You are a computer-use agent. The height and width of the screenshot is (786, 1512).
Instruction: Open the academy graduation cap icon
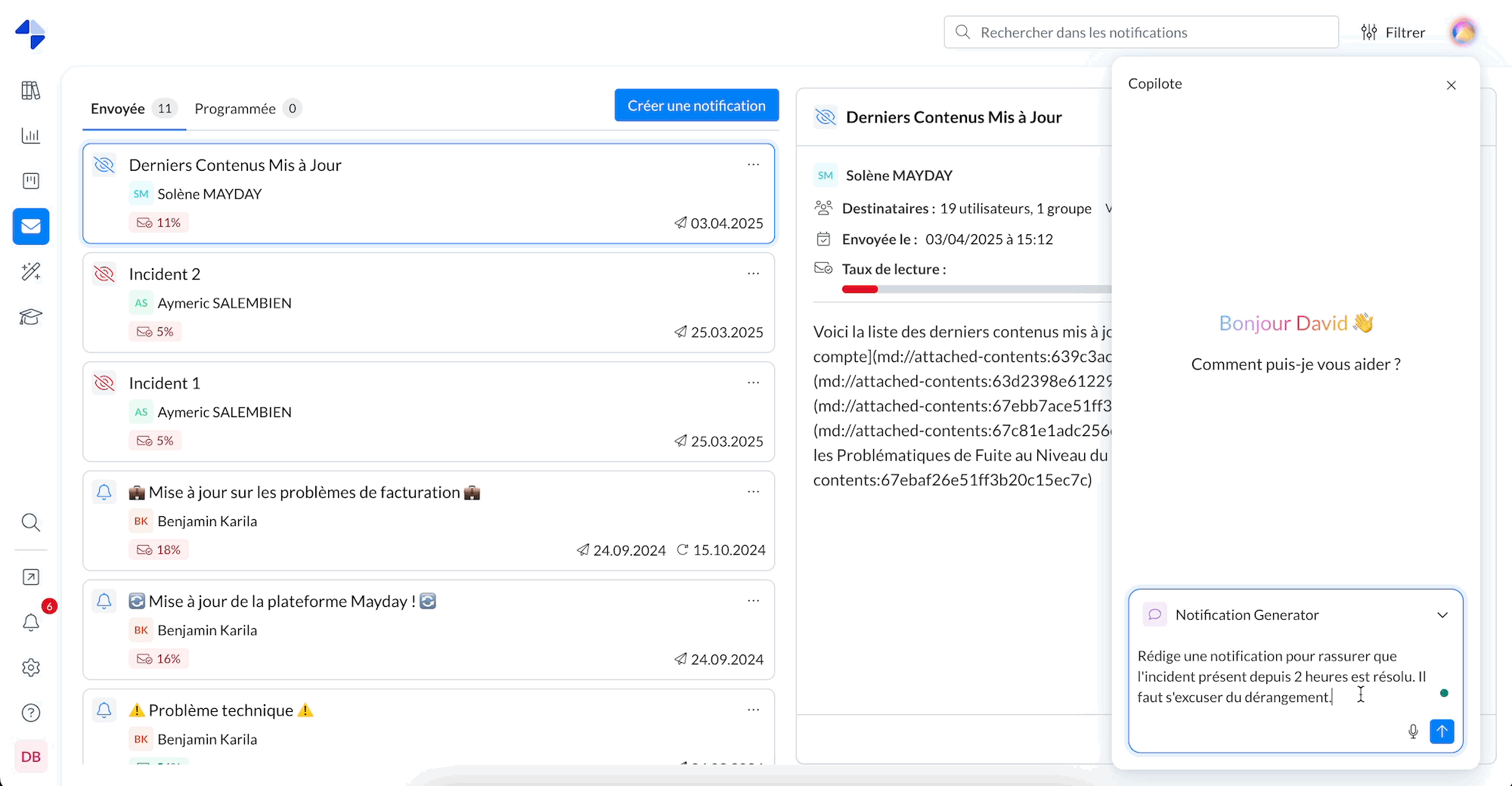tap(31, 317)
